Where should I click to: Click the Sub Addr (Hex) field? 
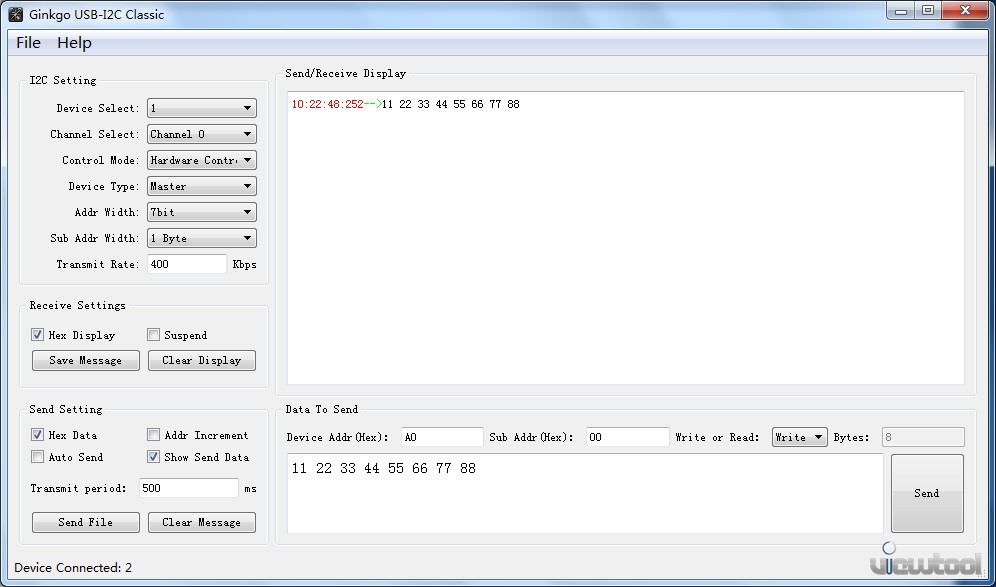click(x=628, y=437)
